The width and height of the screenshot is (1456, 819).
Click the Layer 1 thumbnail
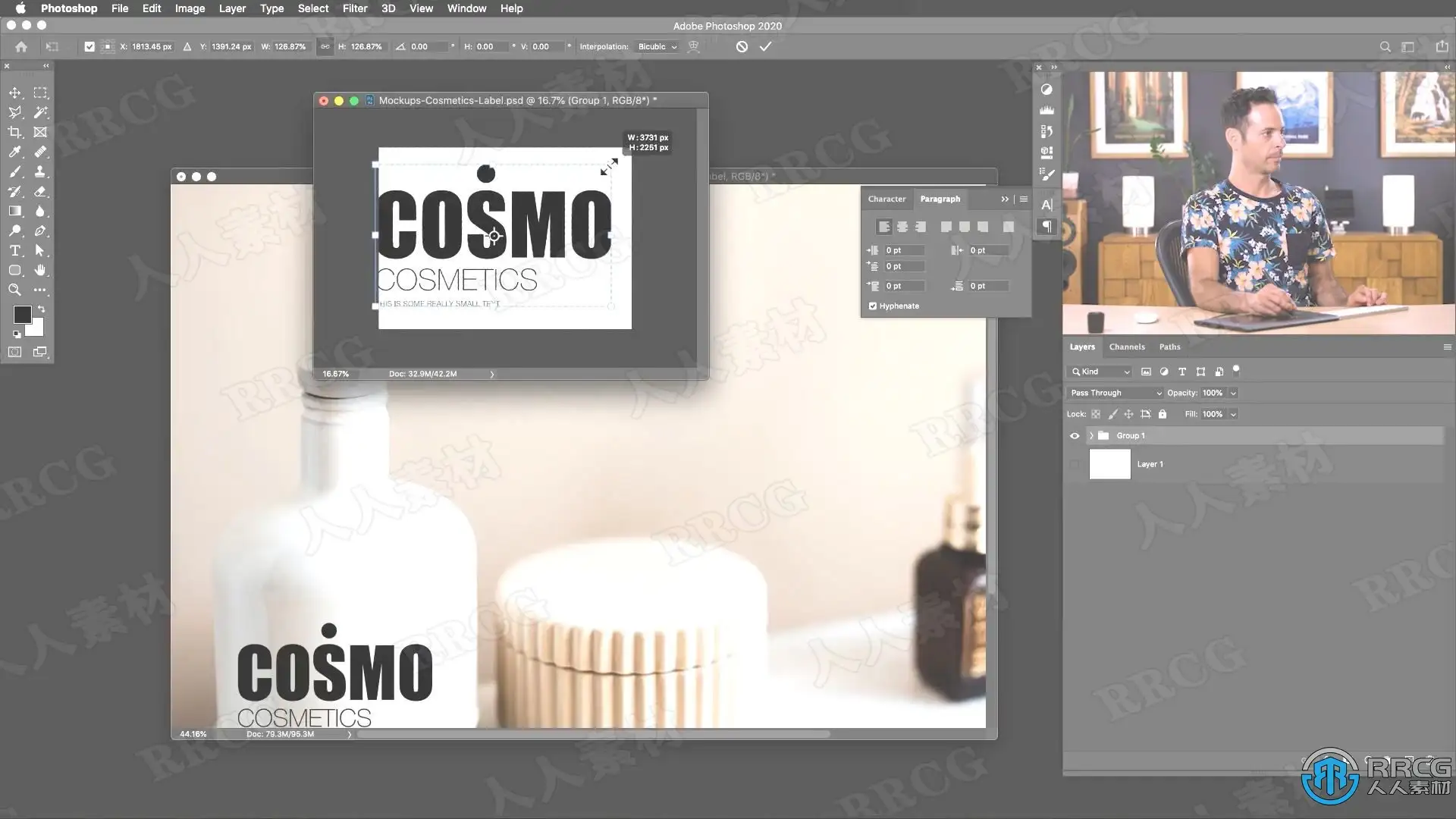1109,464
